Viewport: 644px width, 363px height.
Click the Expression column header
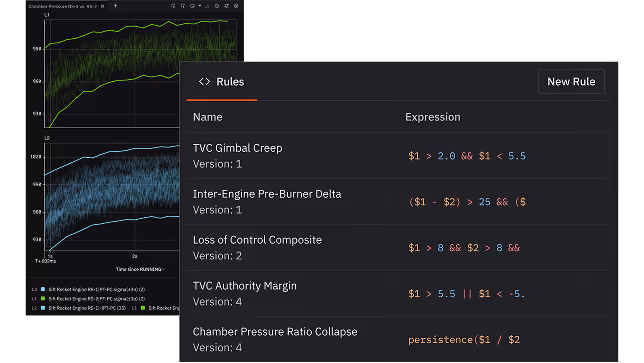(433, 117)
